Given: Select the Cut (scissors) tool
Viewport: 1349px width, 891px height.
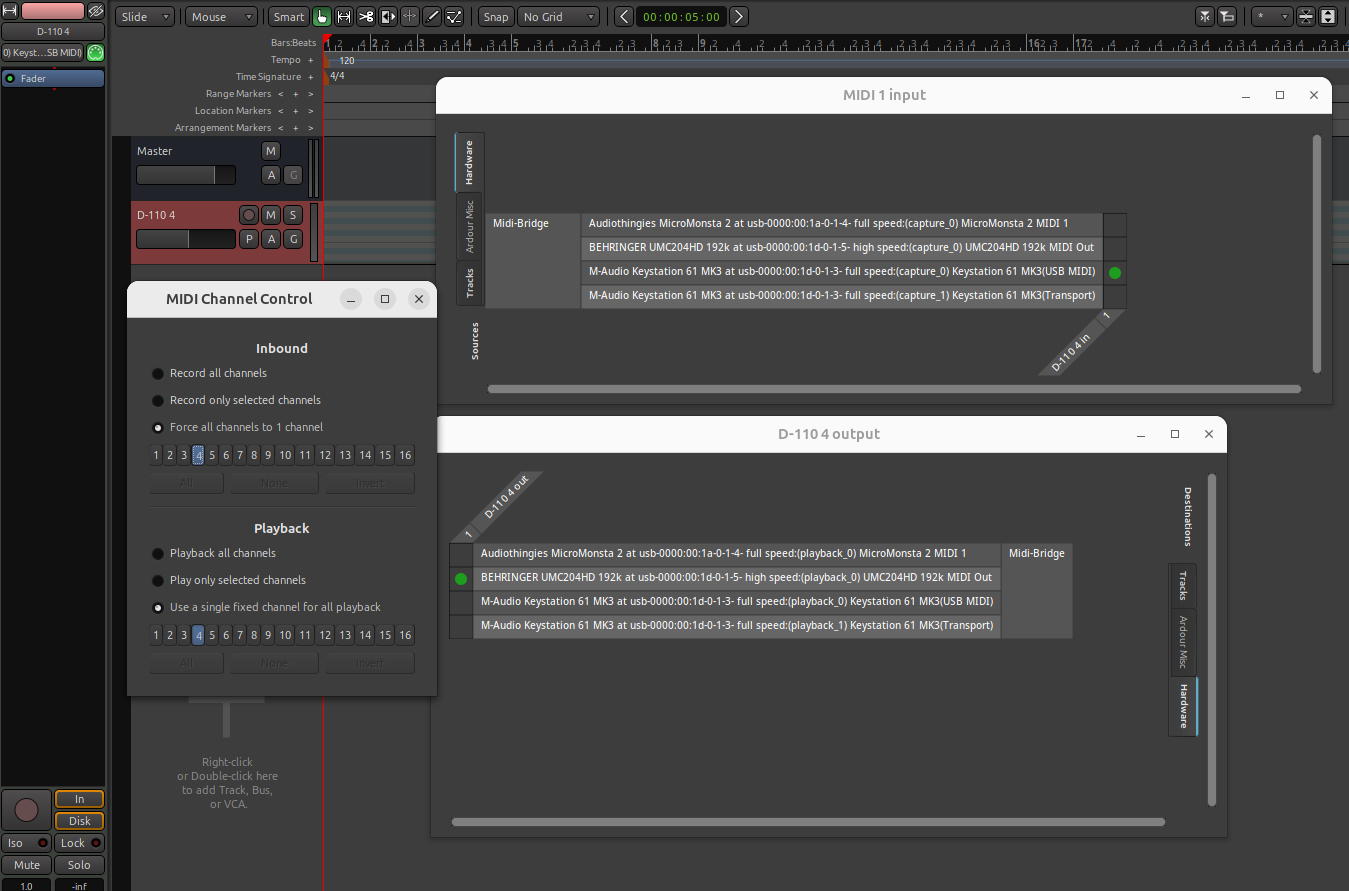Looking at the screenshot, I should tap(366, 17).
